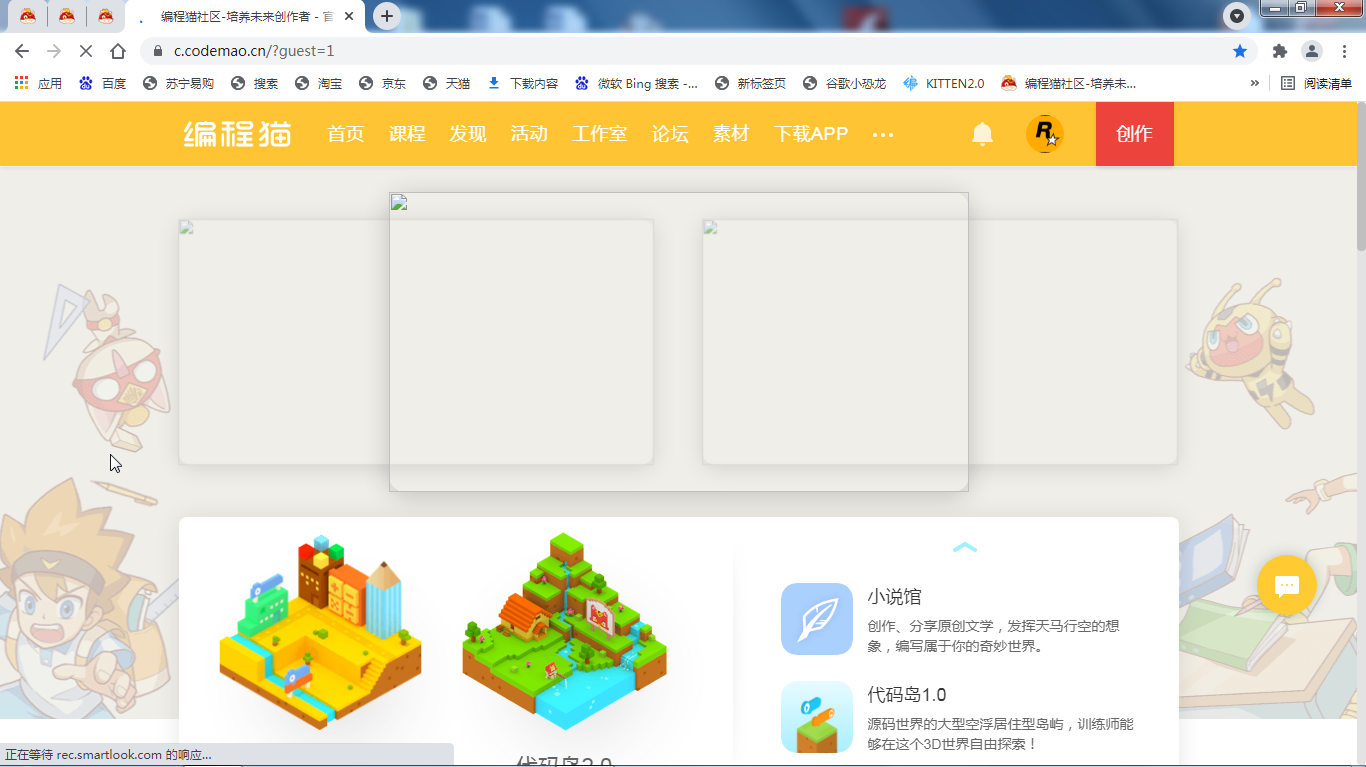1366x767 pixels.
Task: Open the Chrome extensions puzzle icon
Action: coord(1279,51)
